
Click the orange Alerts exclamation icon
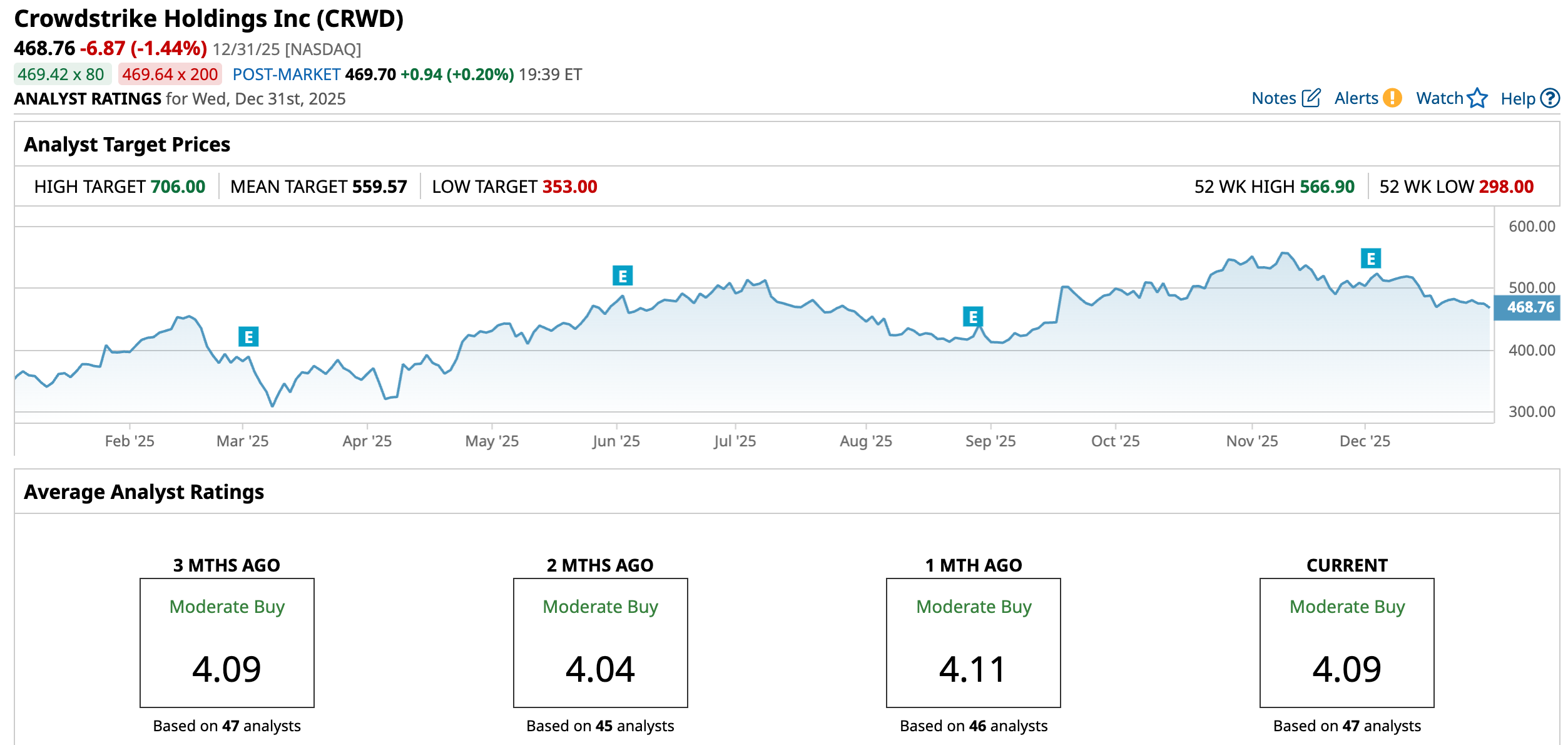click(x=1392, y=98)
